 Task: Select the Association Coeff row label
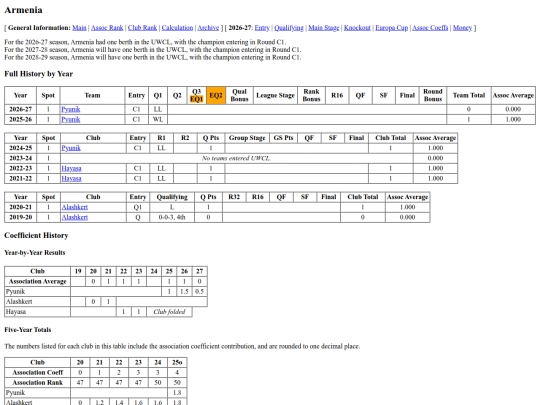[38, 373]
